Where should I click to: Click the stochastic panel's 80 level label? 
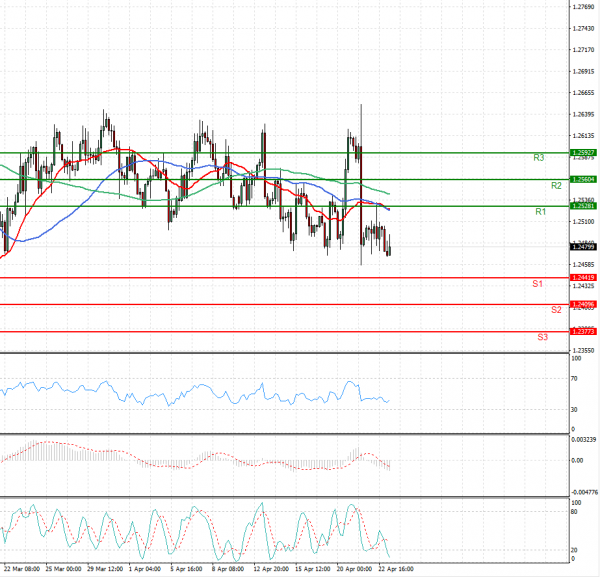click(x=574, y=512)
